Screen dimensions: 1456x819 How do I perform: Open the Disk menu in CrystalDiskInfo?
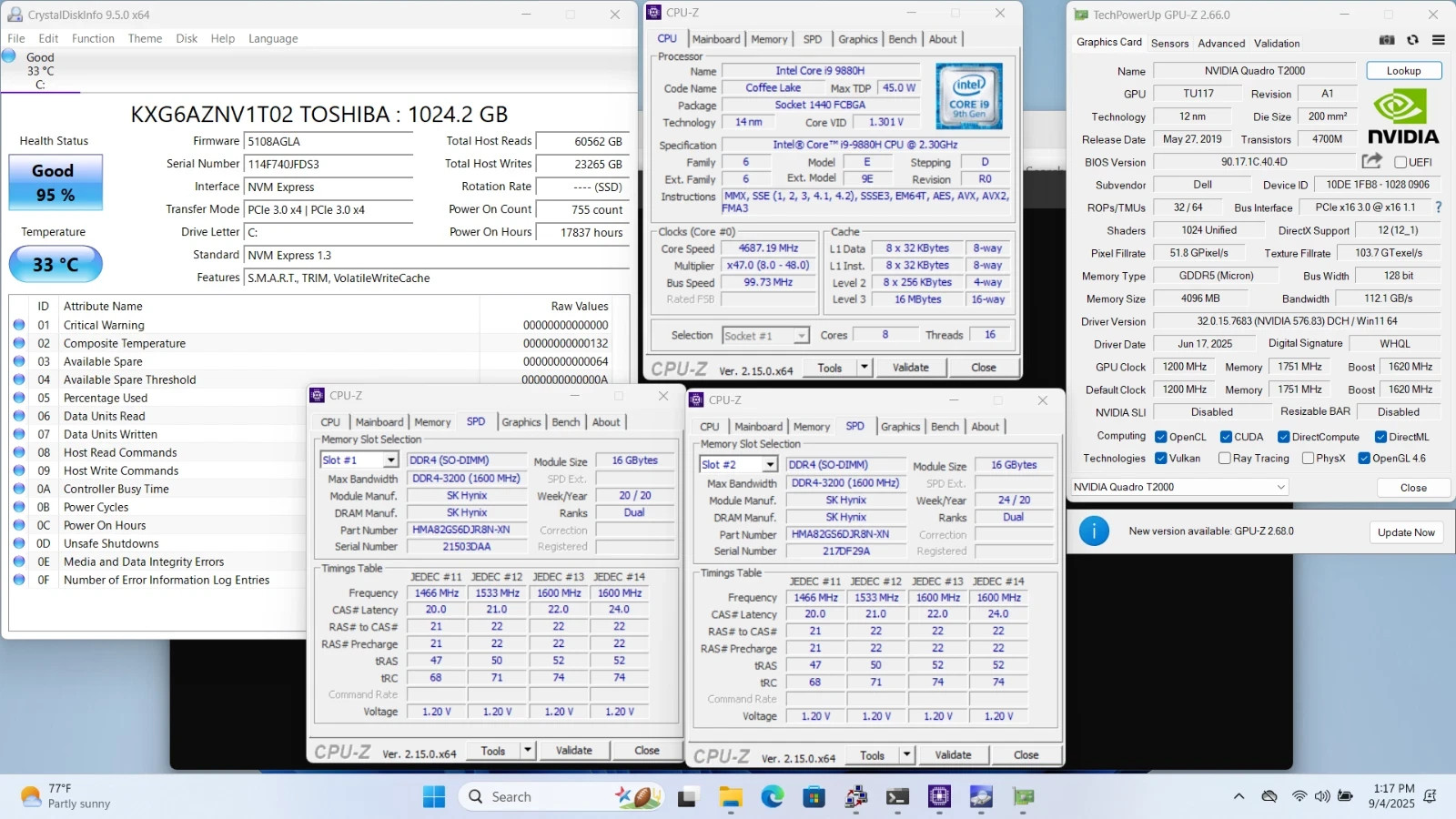(x=187, y=38)
